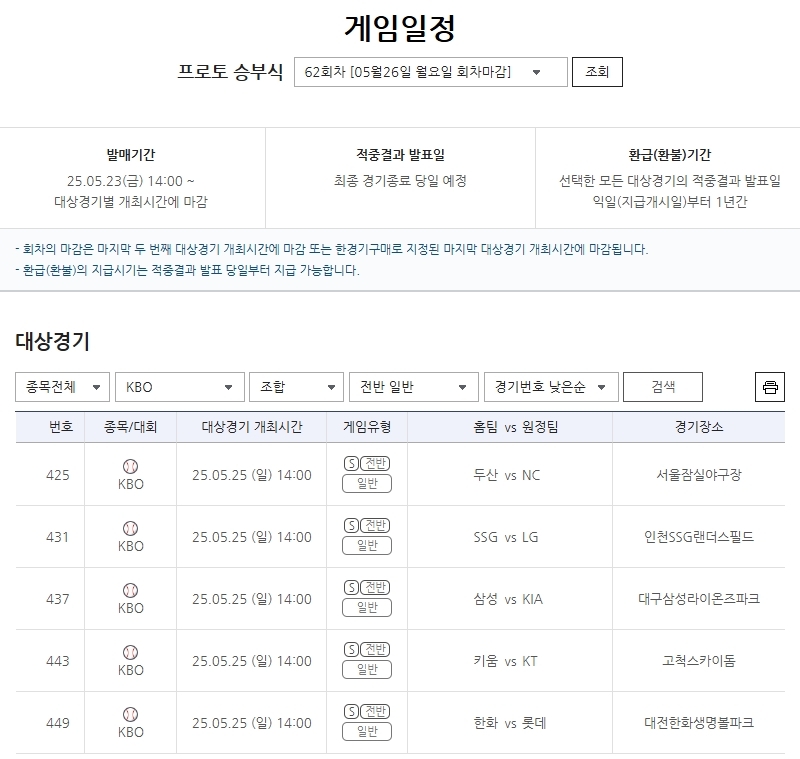Click baseball icon in row 437
800x759 pixels.
pos(130,590)
